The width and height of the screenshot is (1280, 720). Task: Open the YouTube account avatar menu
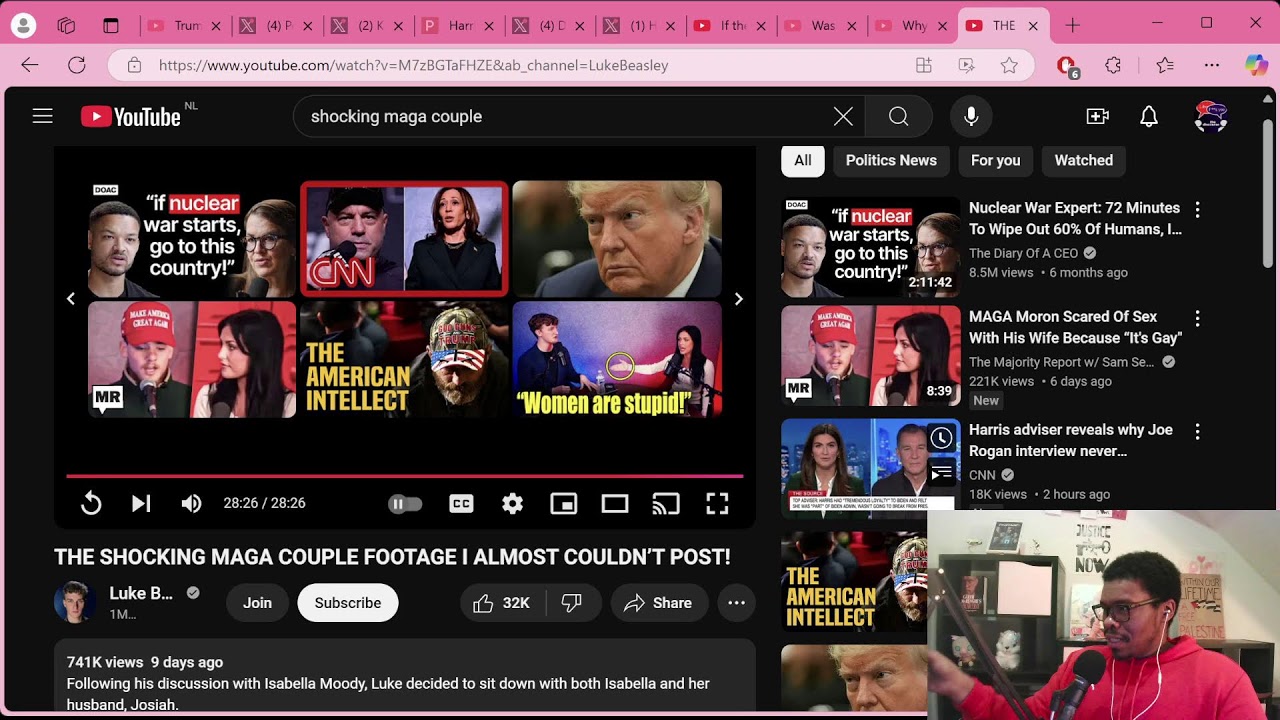[x=1211, y=117]
